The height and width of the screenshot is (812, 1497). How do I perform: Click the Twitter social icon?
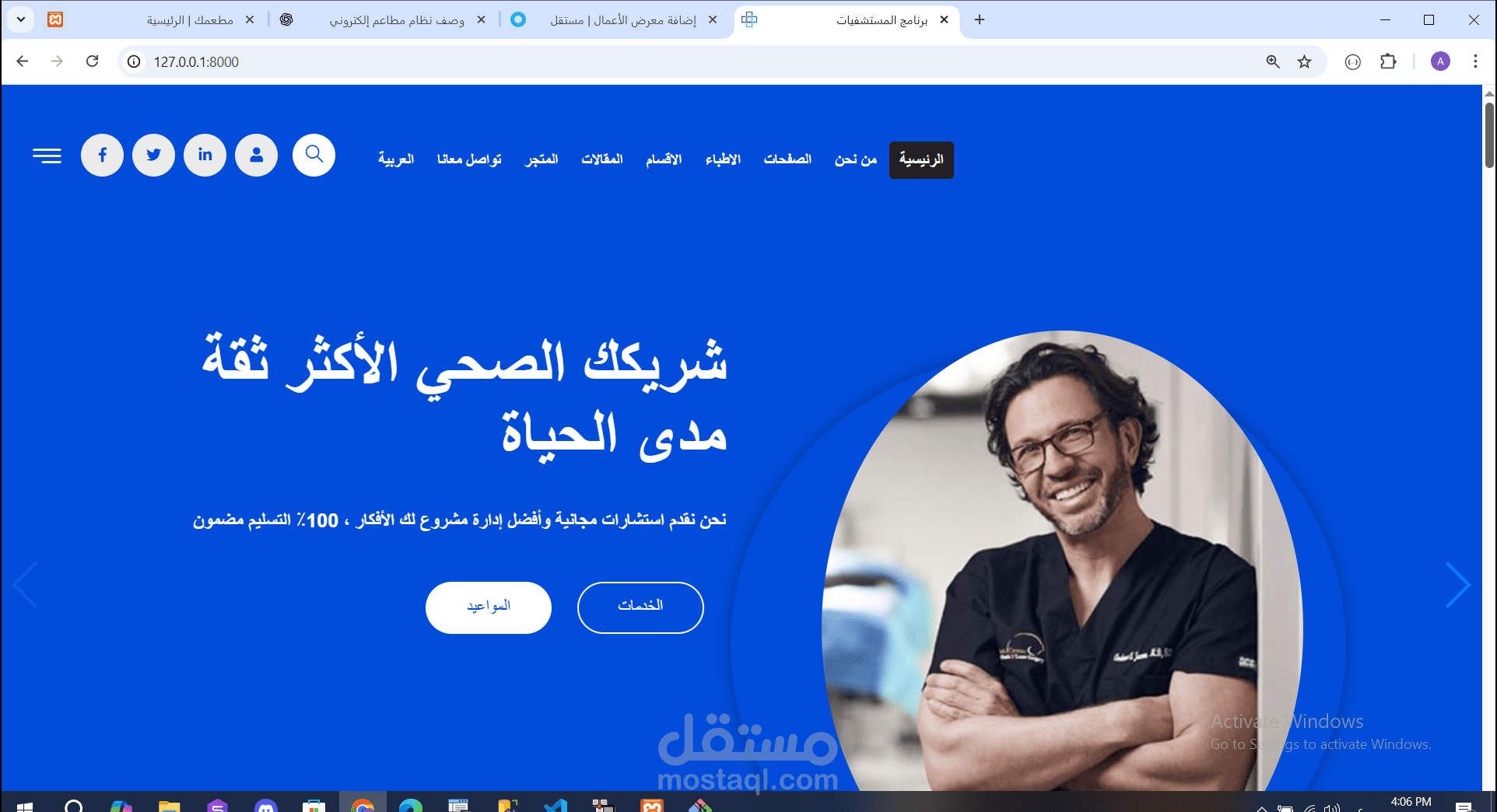pos(153,156)
